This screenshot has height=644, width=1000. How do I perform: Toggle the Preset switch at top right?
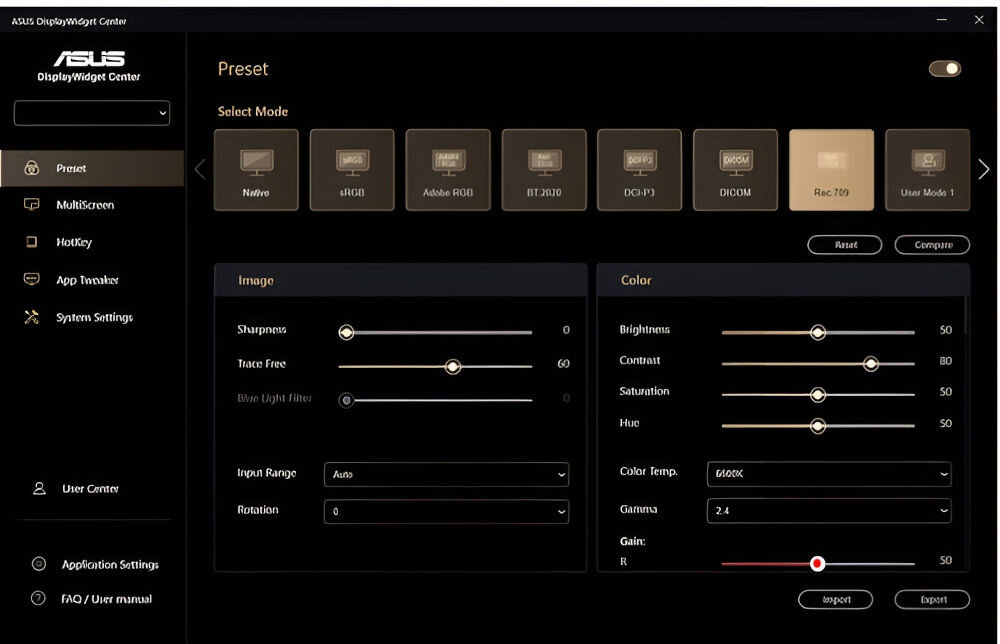click(x=944, y=69)
